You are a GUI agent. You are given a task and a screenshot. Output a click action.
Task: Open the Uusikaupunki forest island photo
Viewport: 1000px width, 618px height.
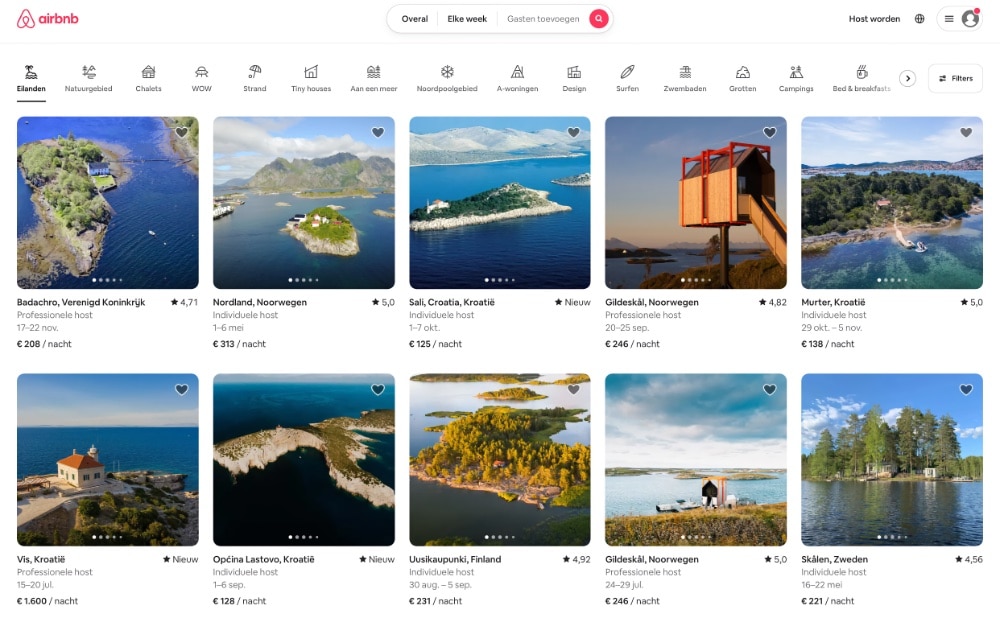500,459
